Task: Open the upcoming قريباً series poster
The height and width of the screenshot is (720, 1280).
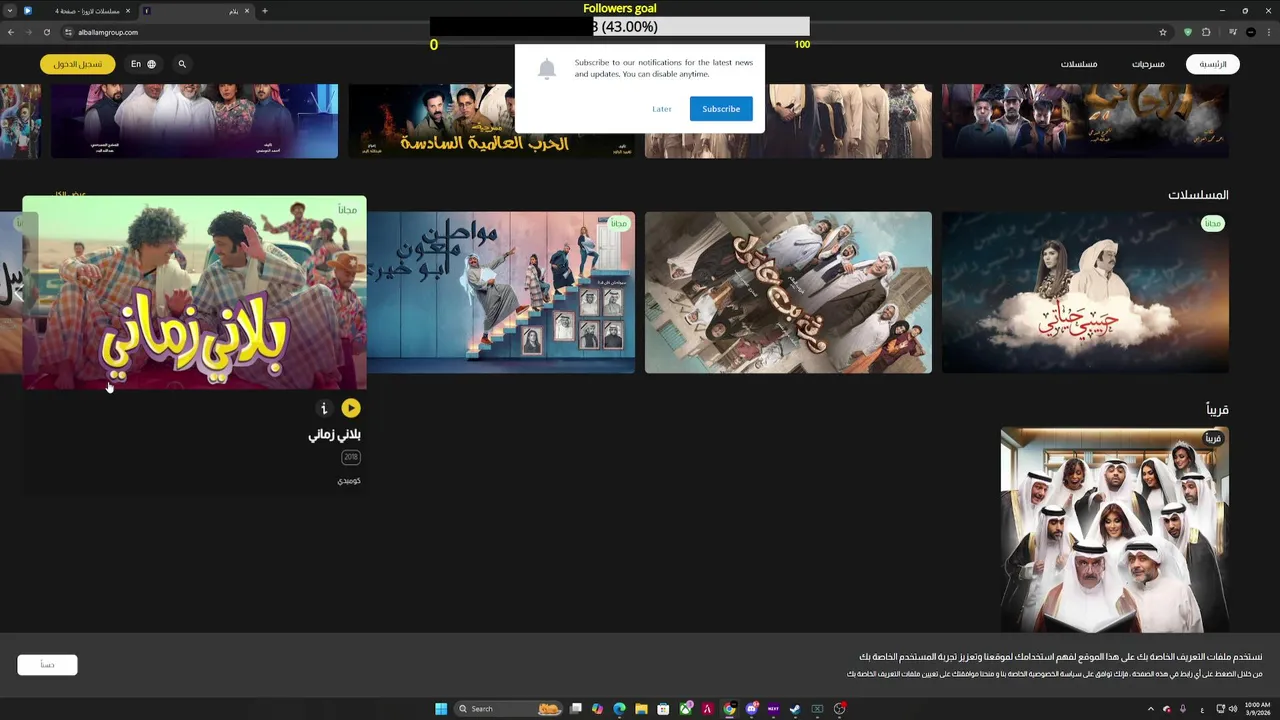Action: (1115, 530)
